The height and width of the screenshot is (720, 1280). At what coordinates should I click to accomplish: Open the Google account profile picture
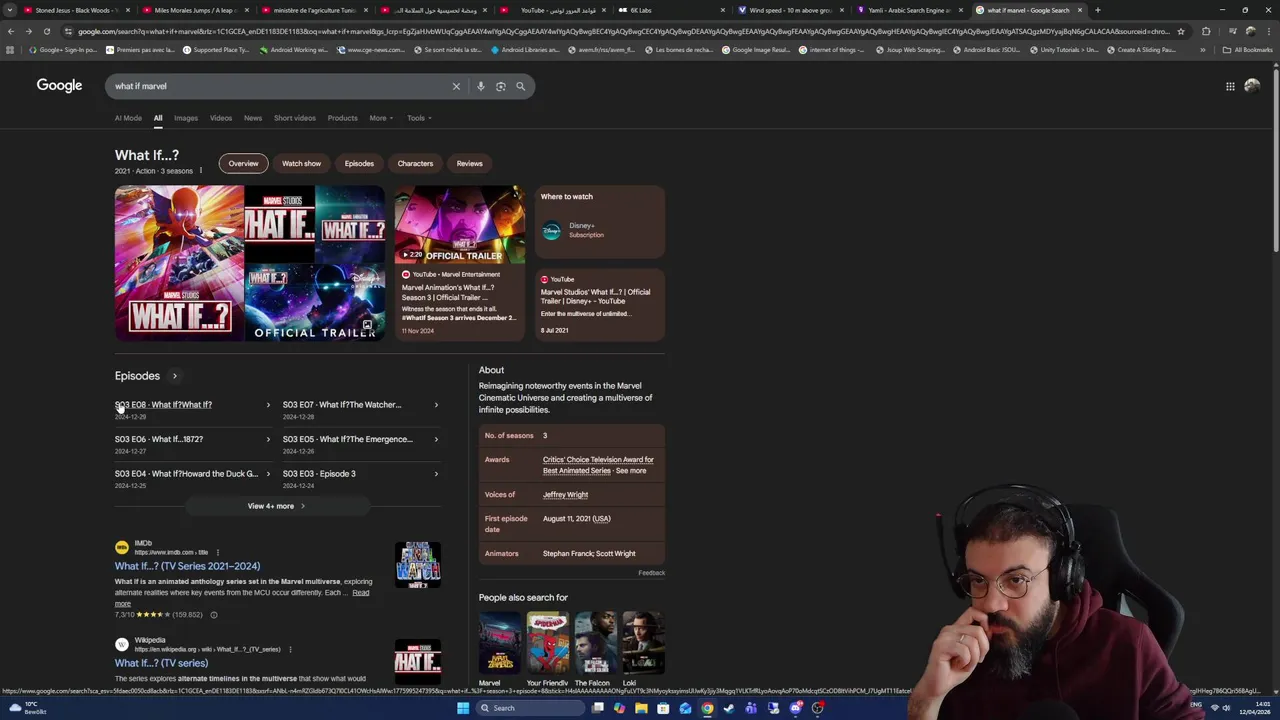click(1252, 86)
